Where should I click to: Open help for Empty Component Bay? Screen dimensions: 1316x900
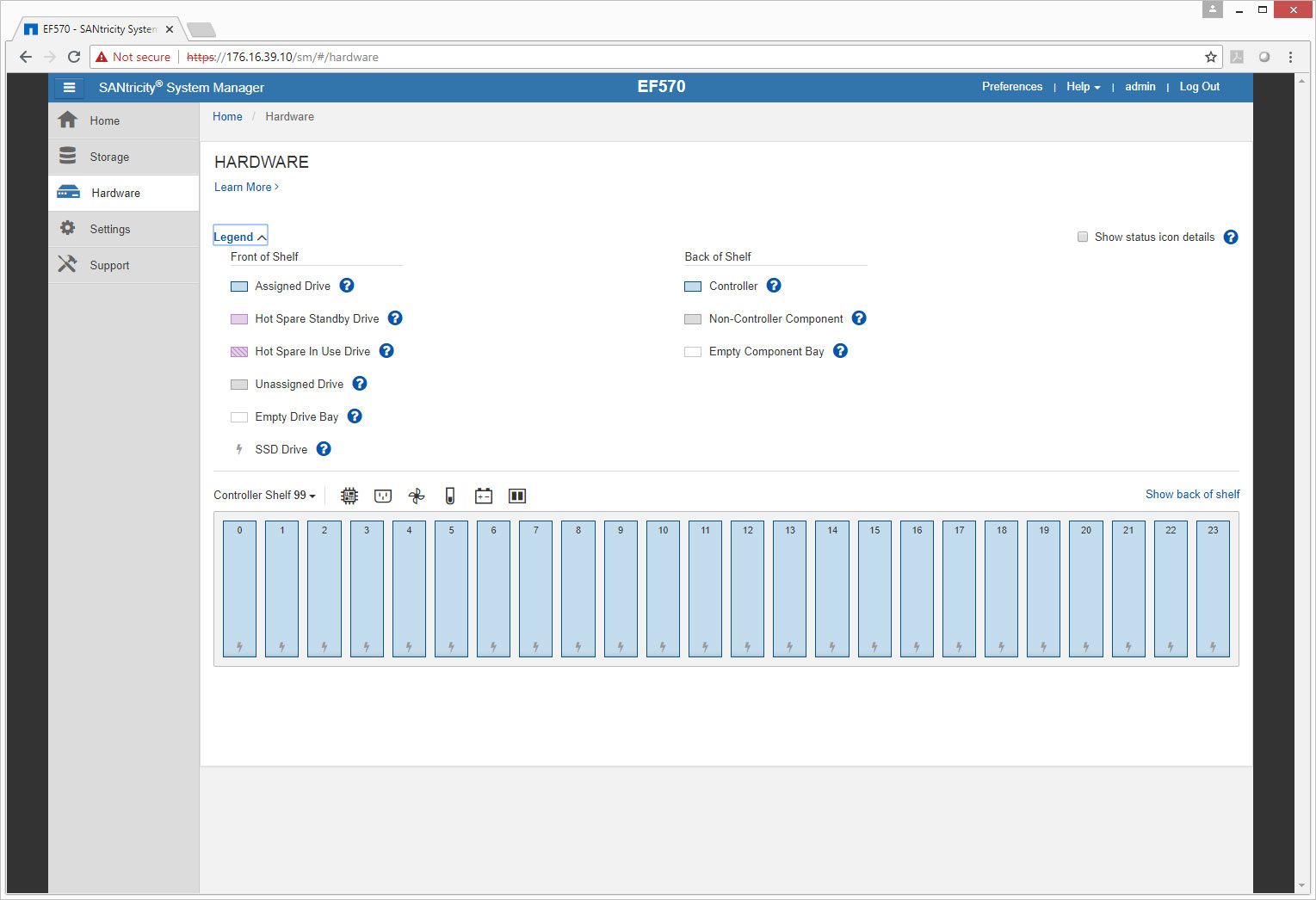click(x=841, y=351)
